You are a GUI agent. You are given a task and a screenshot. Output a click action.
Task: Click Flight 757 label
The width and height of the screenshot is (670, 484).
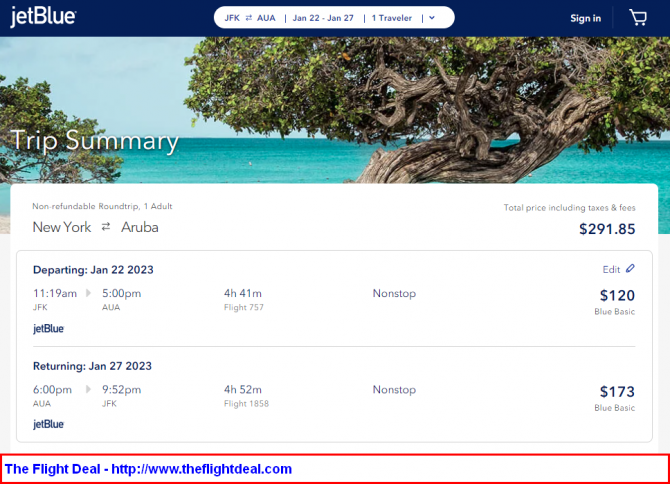(x=244, y=307)
